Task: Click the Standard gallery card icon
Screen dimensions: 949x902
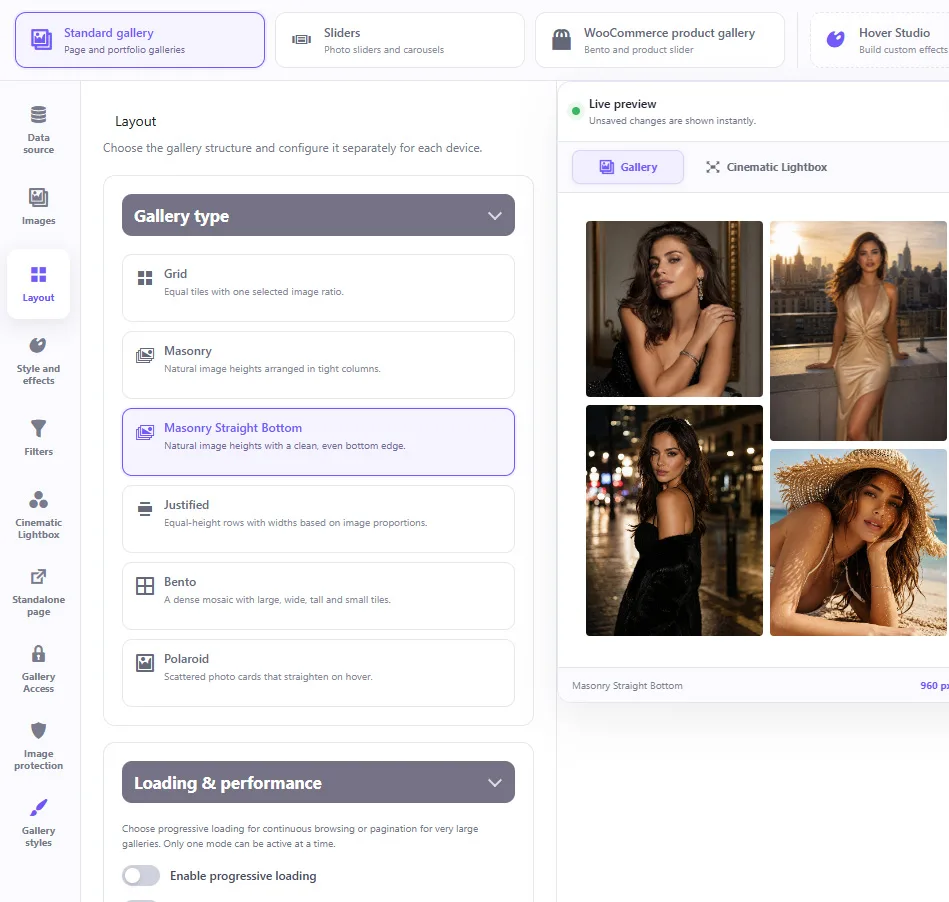Action: 41,39
